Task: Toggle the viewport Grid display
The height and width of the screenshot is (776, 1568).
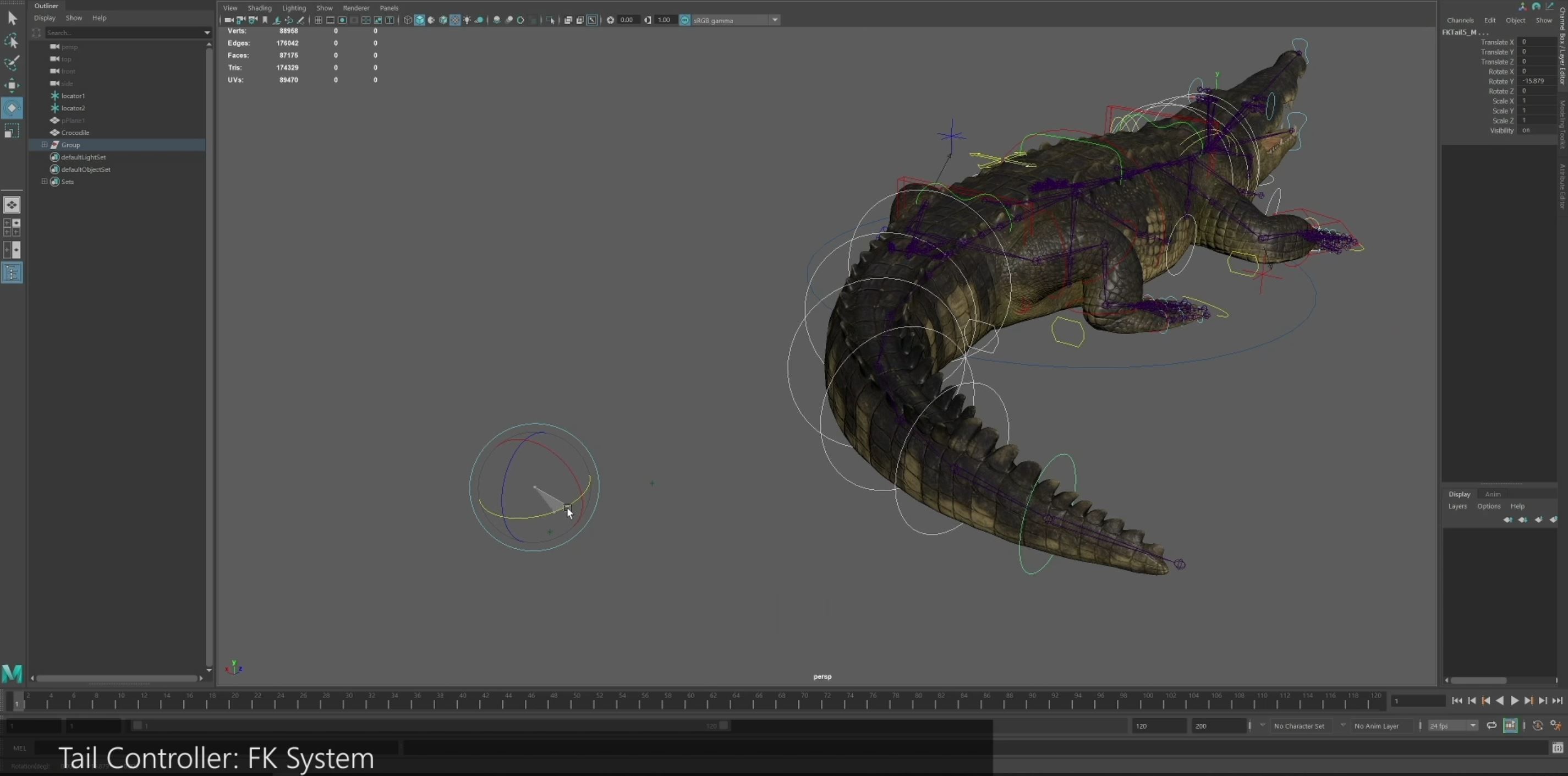Action: [x=319, y=20]
